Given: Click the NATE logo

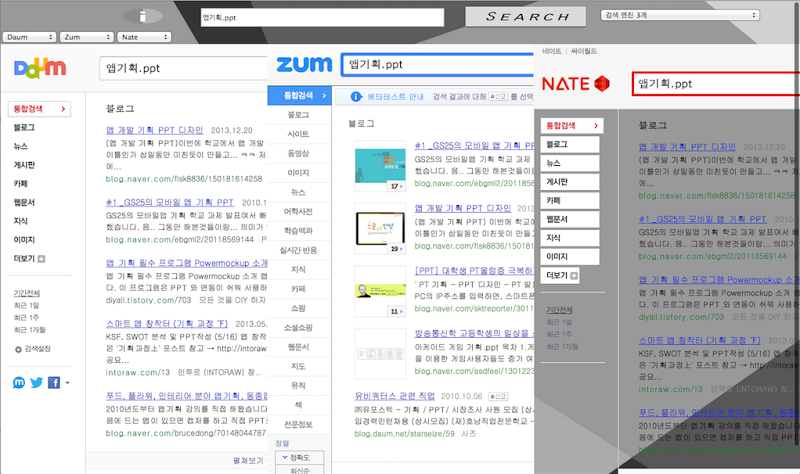Looking at the screenshot, I should pos(576,84).
